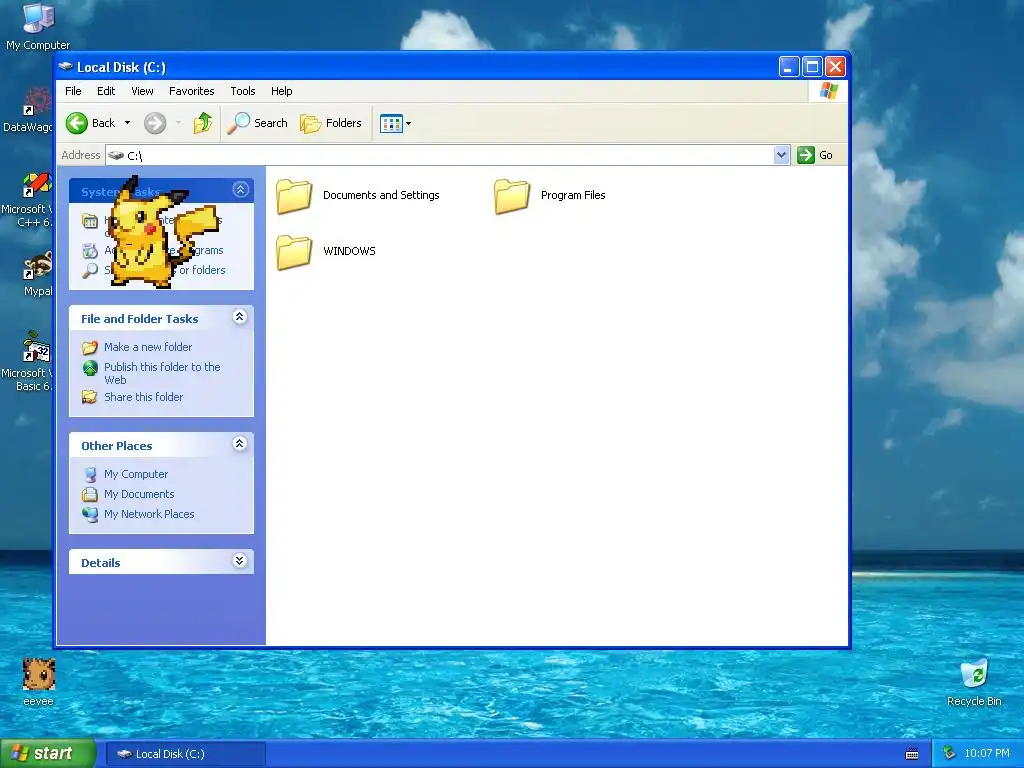Viewport: 1024px width, 768px height.
Task: Click the My Computer sidebar icon
Action: click(89, 474)
